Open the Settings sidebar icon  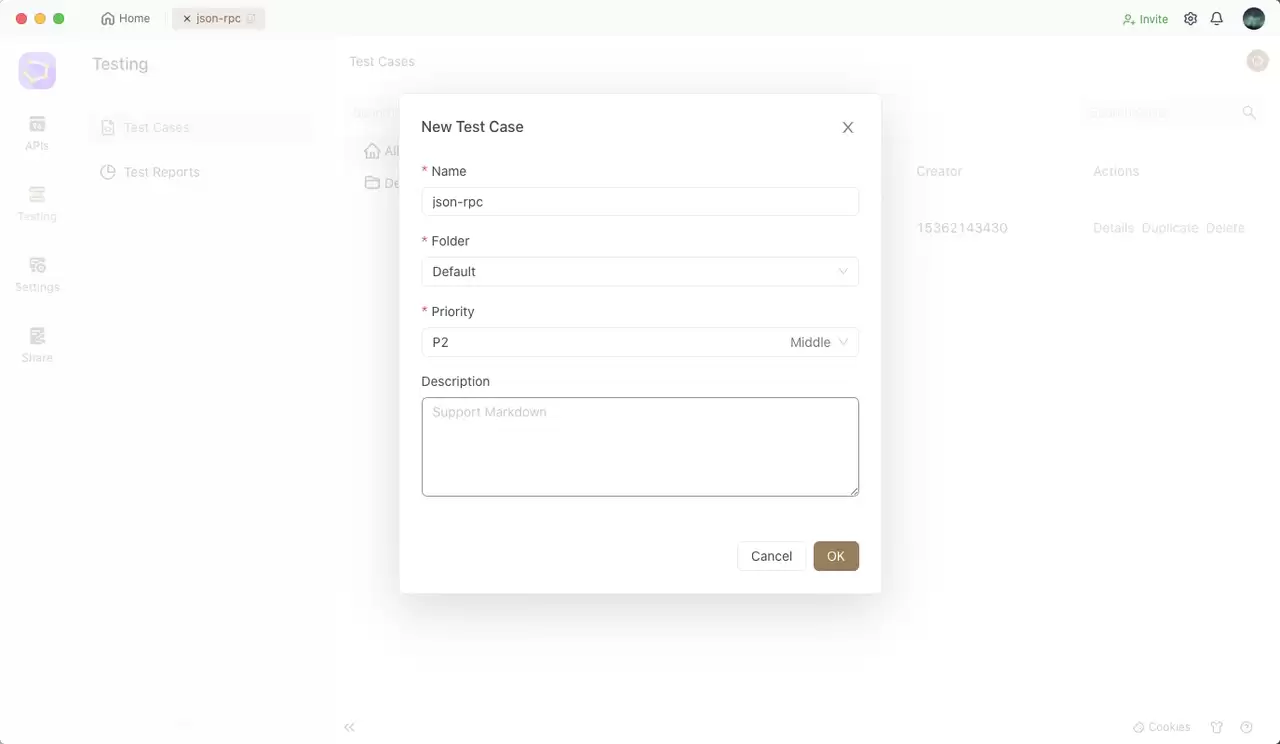pos(37,274)
